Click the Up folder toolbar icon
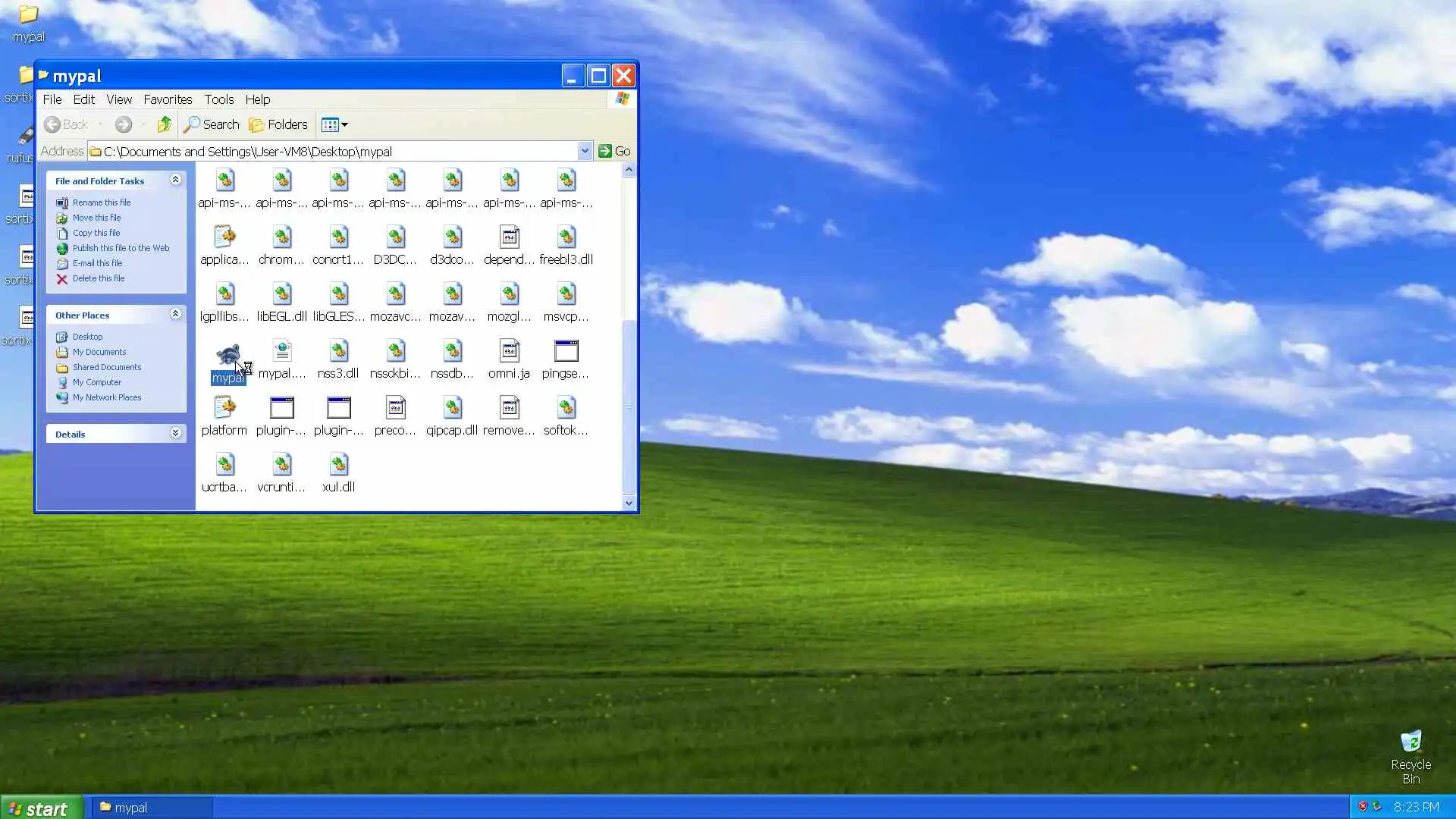Viewport: 1456px width, 819px height. click(x=164, y=124)
